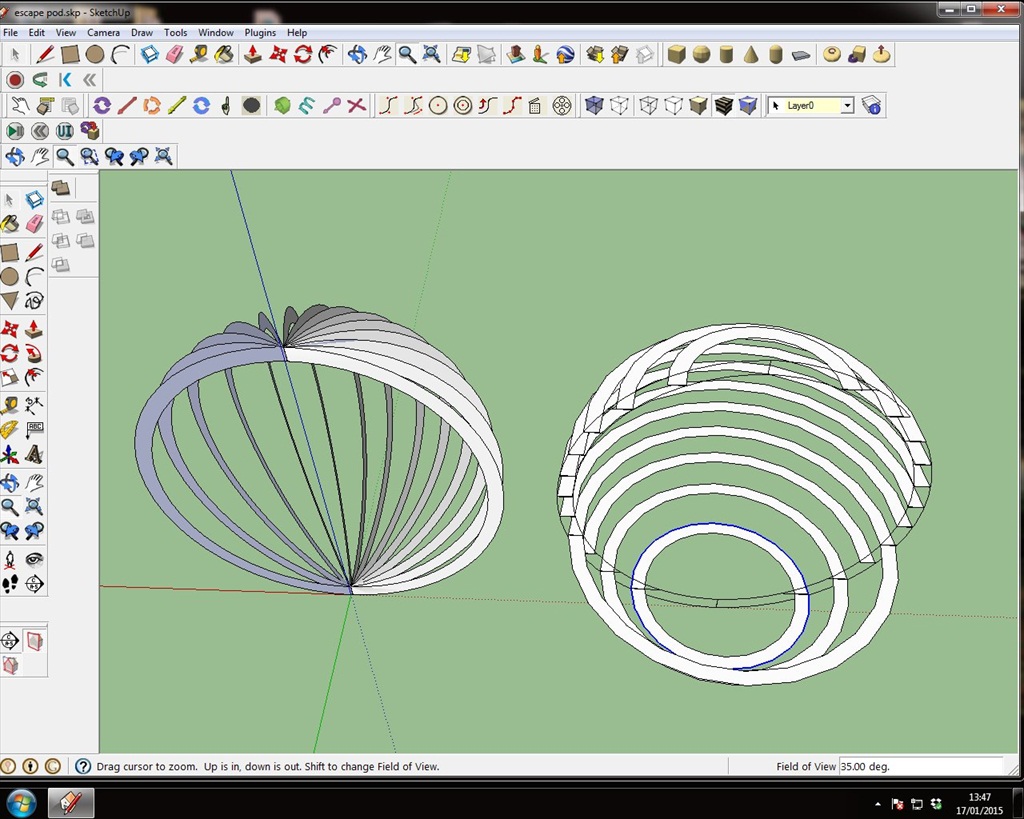Select the Pencil line tool in top toolbar
This screenshot has width=1024, height=819.
click(x=45, y=54)
